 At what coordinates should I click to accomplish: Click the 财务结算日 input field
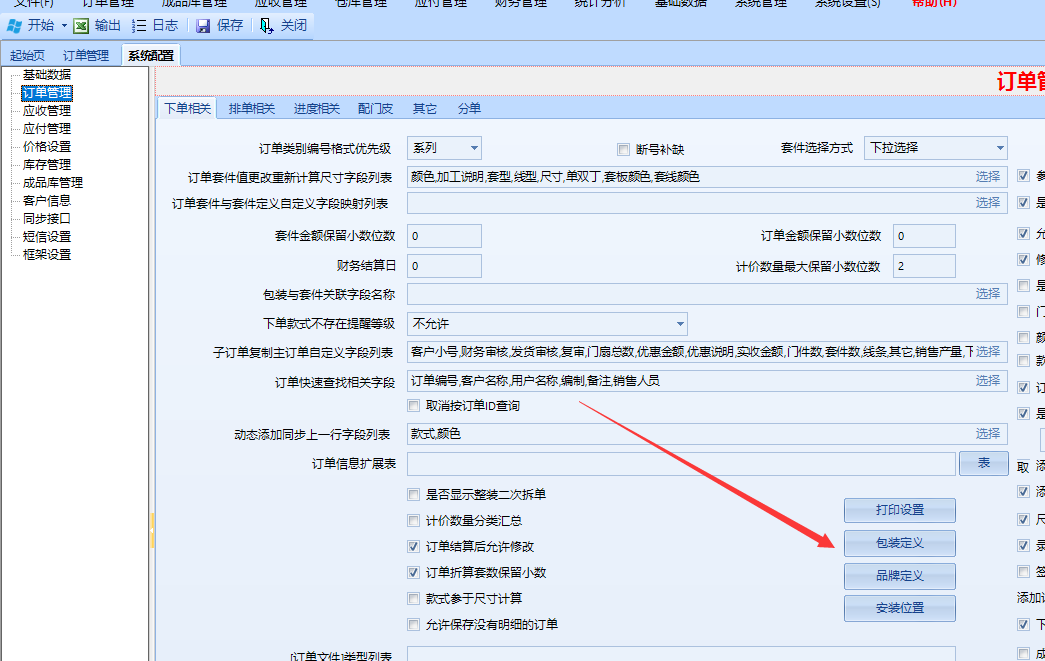(x=444, y=266)
